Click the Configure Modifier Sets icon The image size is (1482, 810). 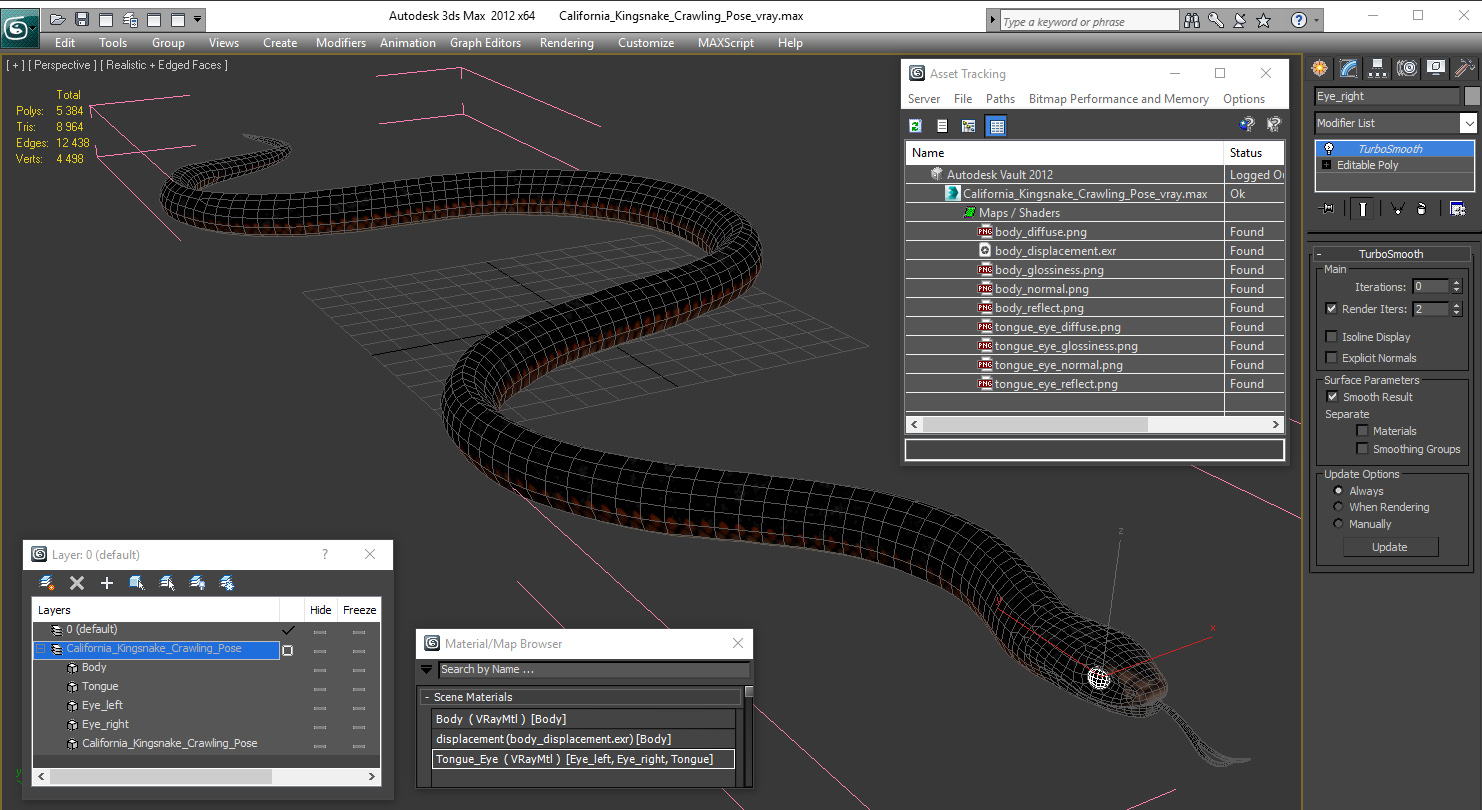pos(1457,208)
